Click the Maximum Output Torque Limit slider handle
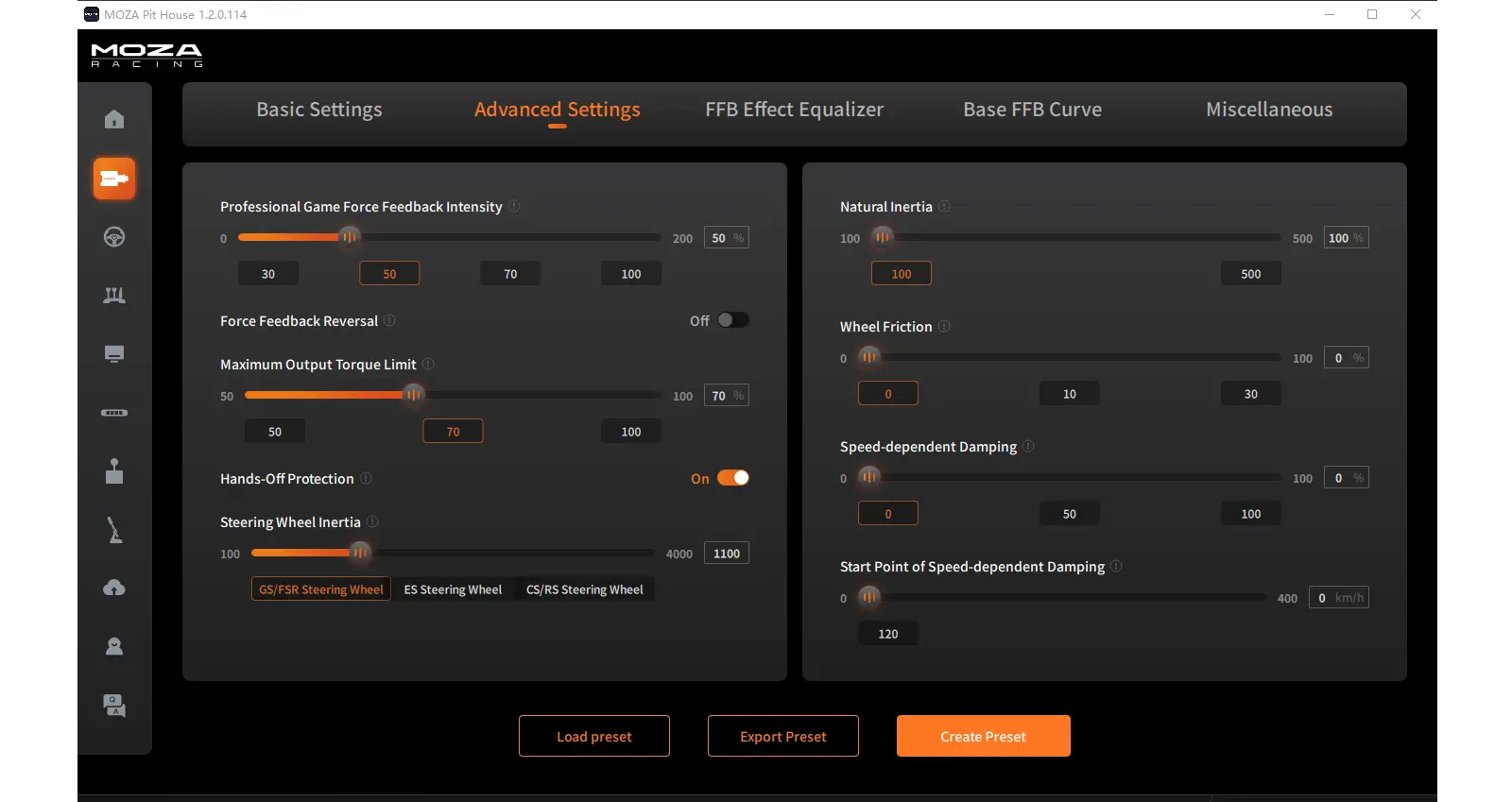 [413, 395]
